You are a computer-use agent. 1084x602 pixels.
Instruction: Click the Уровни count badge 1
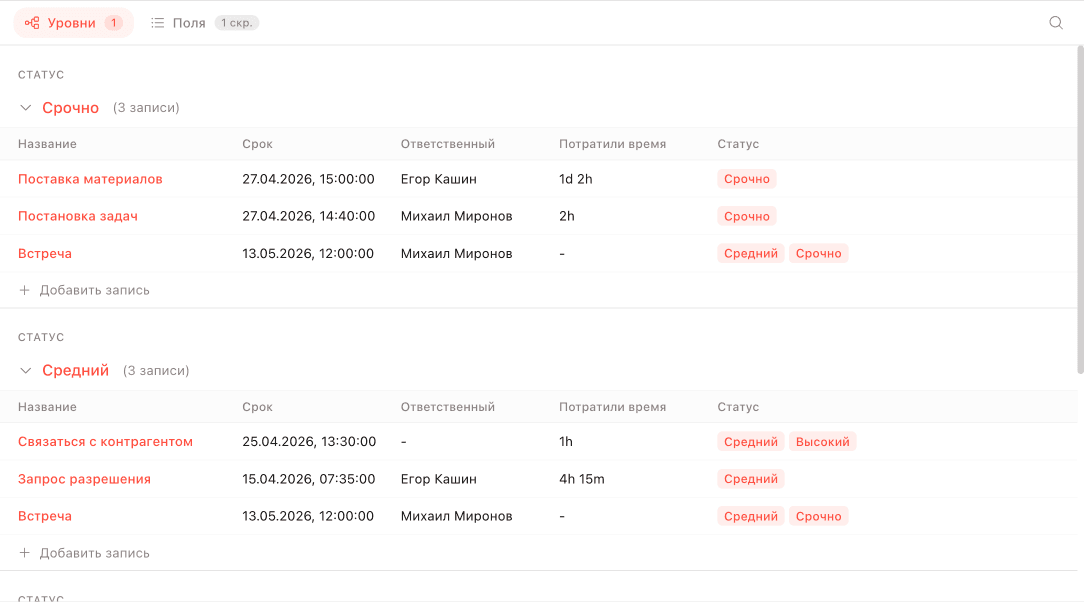pyautogui.click(x=113, y=23)
